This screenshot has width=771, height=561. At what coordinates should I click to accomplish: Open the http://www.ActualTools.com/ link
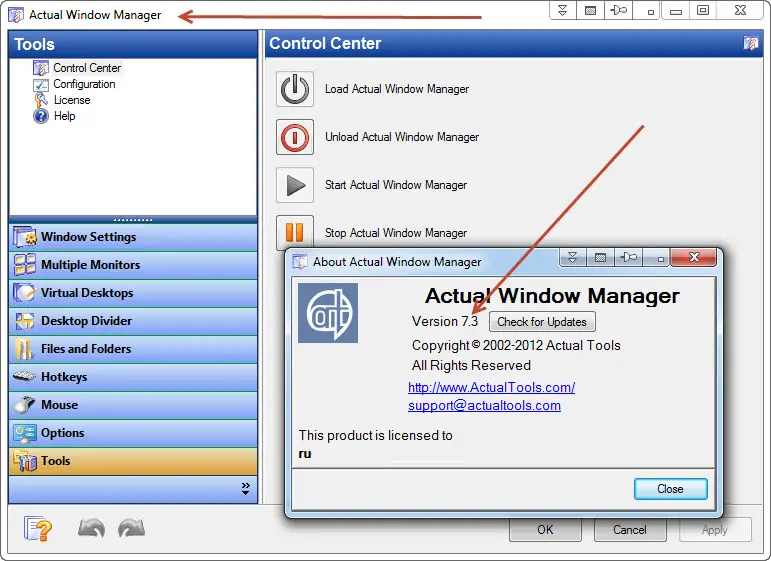click(491, 387)
